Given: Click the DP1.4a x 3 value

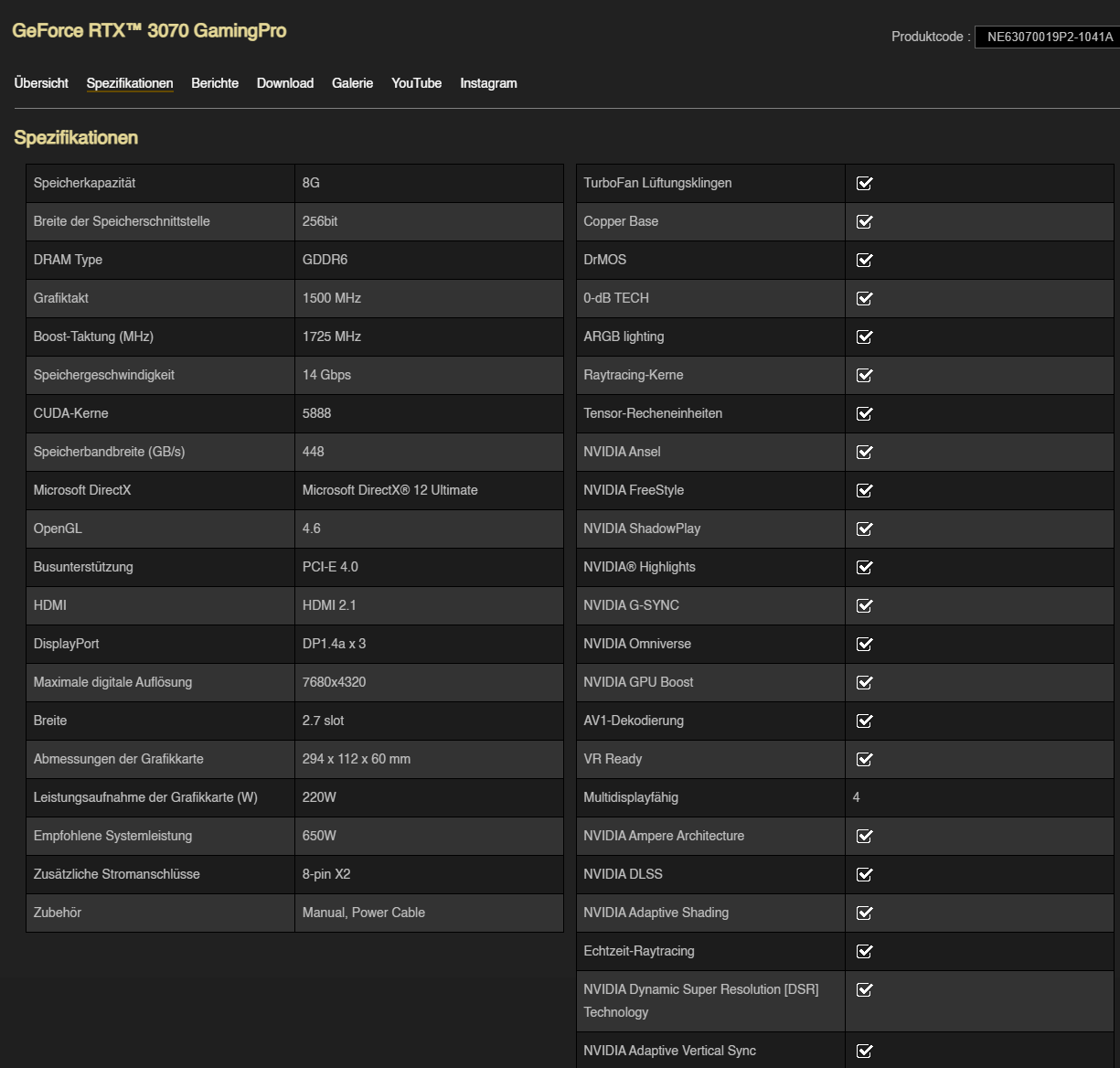Looking at the screenshot, I should [x=334, y=644].
